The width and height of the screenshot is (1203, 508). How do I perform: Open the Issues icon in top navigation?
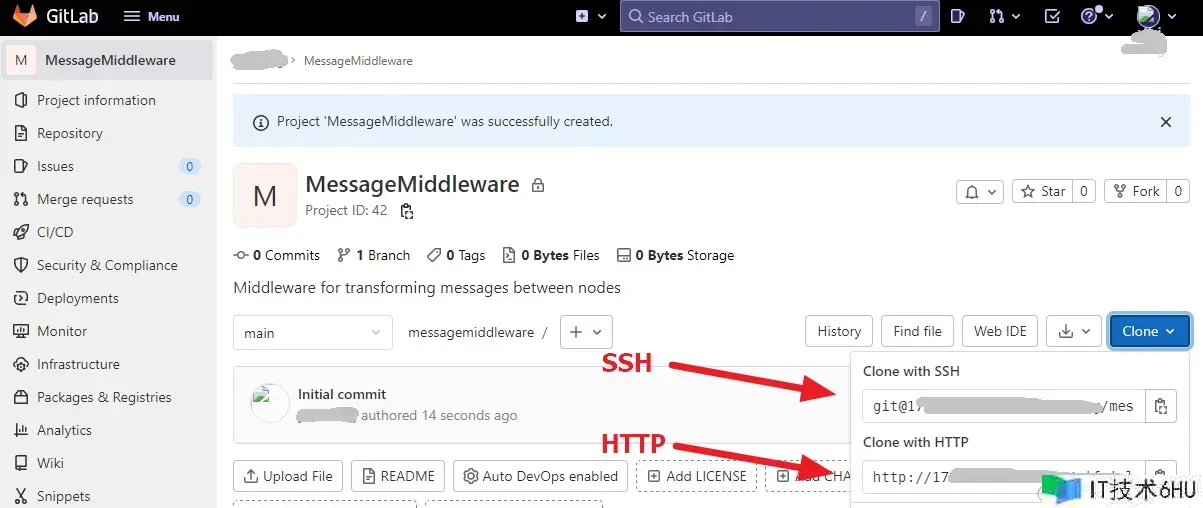click(957, 16)
